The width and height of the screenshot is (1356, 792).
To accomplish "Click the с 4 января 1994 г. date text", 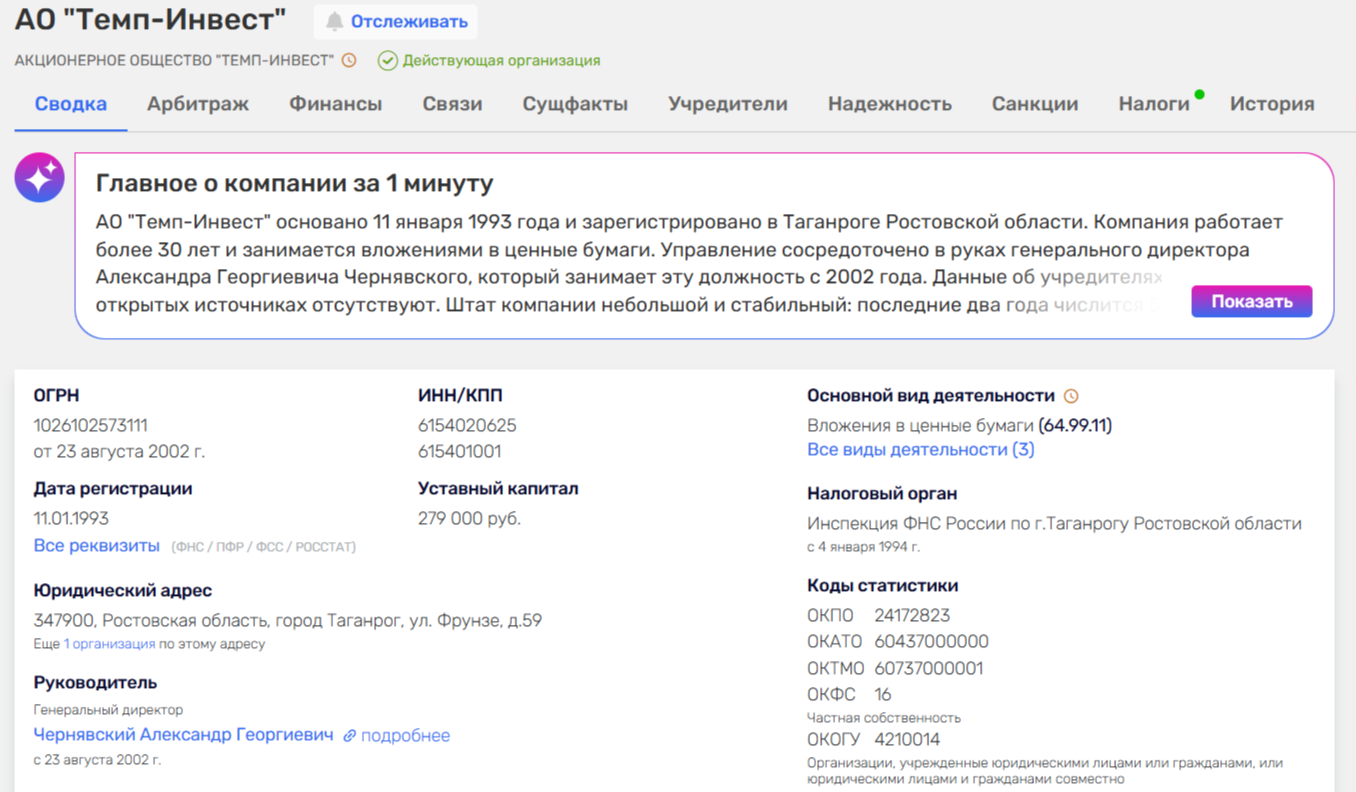I will coord(863,547).
